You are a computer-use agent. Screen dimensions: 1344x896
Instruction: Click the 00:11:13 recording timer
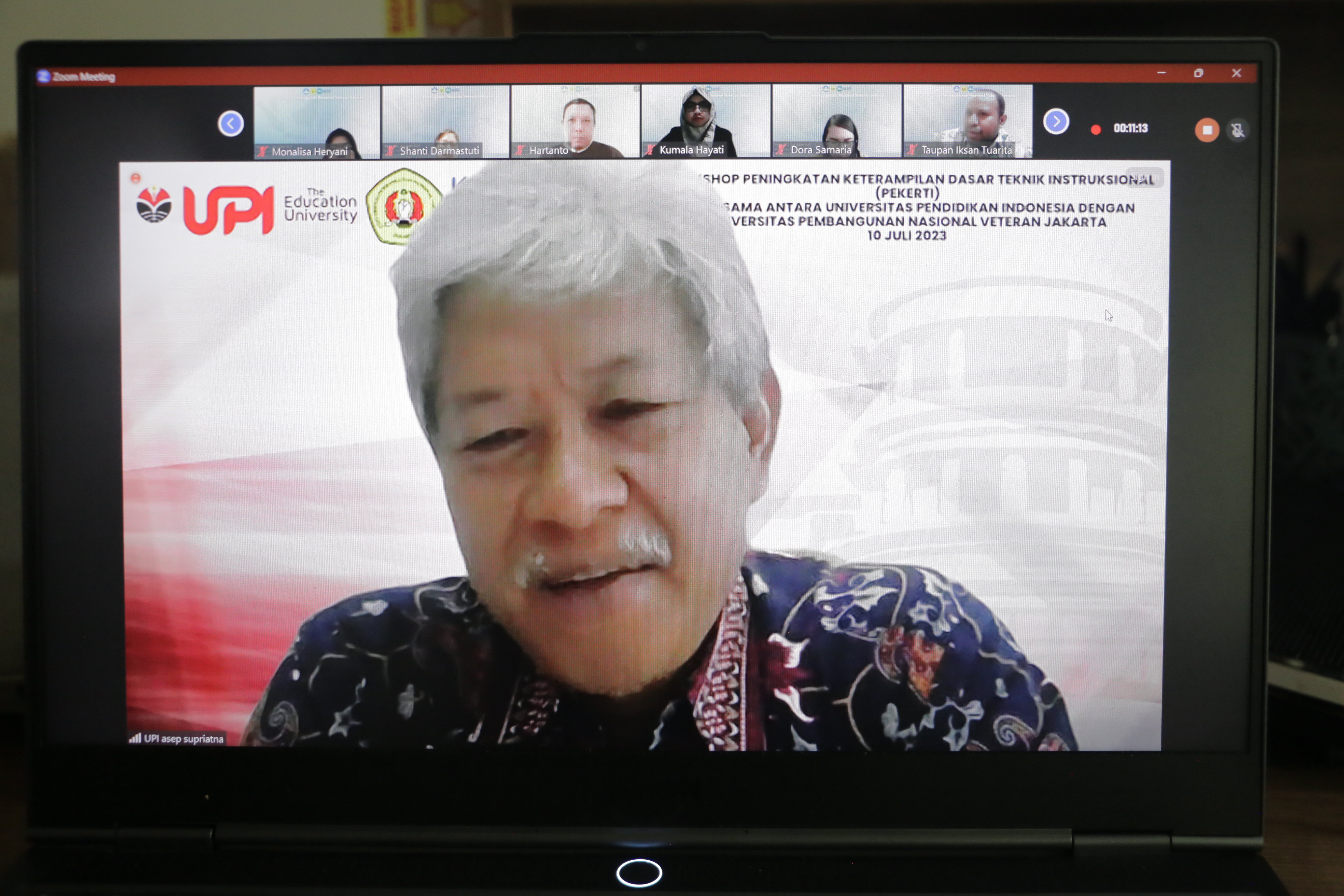[x=1130, y=128]
